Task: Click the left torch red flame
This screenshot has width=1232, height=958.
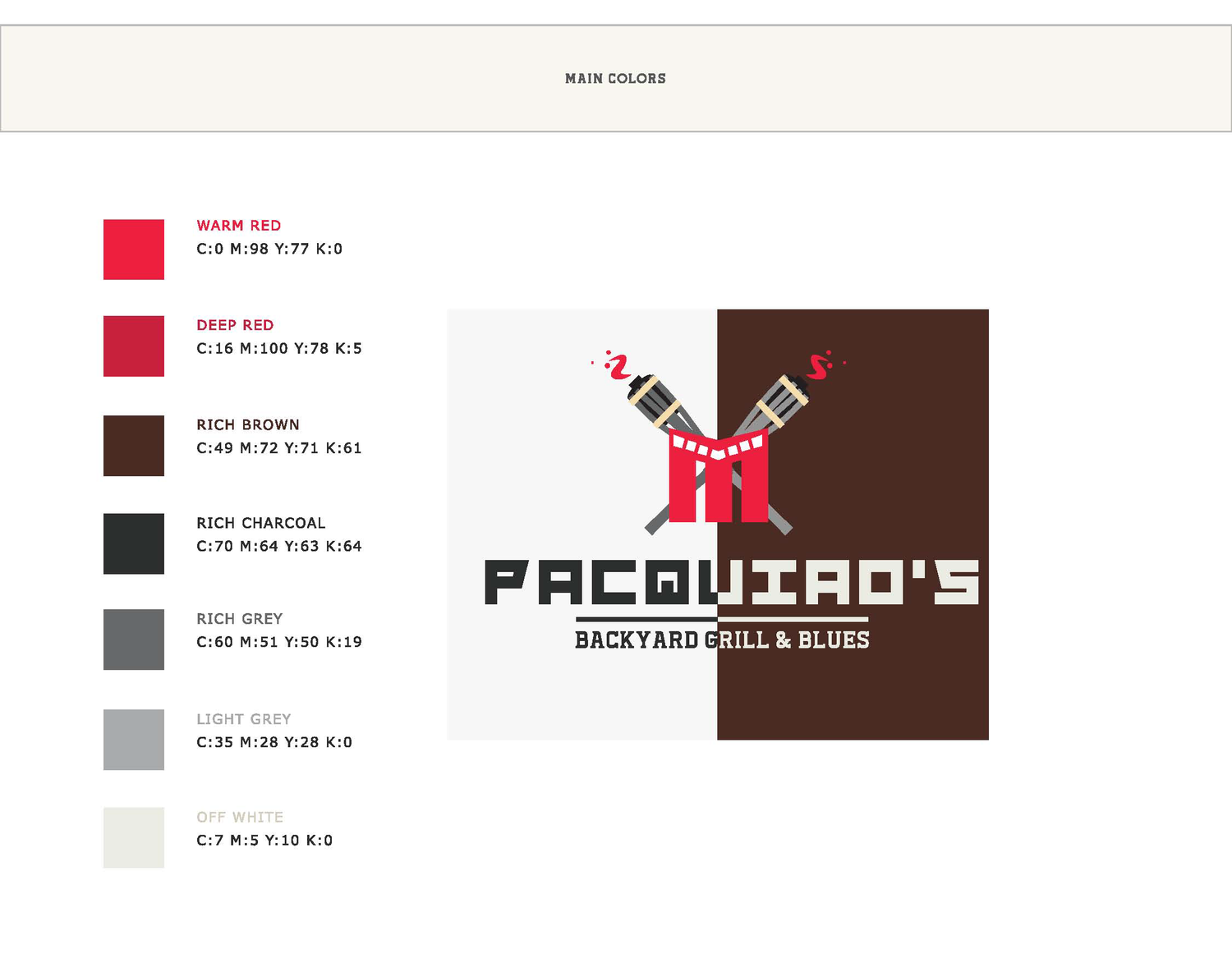Action: (x=613, y=364)
